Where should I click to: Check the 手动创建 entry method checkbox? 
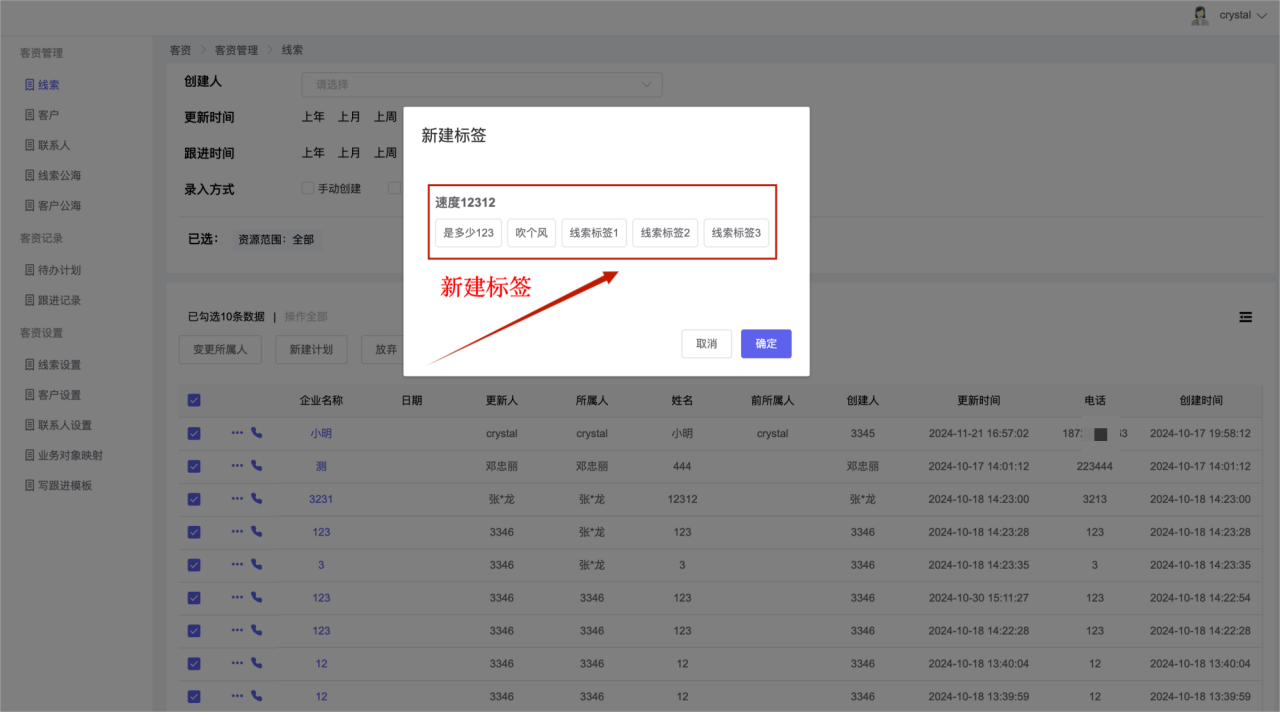pyautogui.click(x=308, y=188)
